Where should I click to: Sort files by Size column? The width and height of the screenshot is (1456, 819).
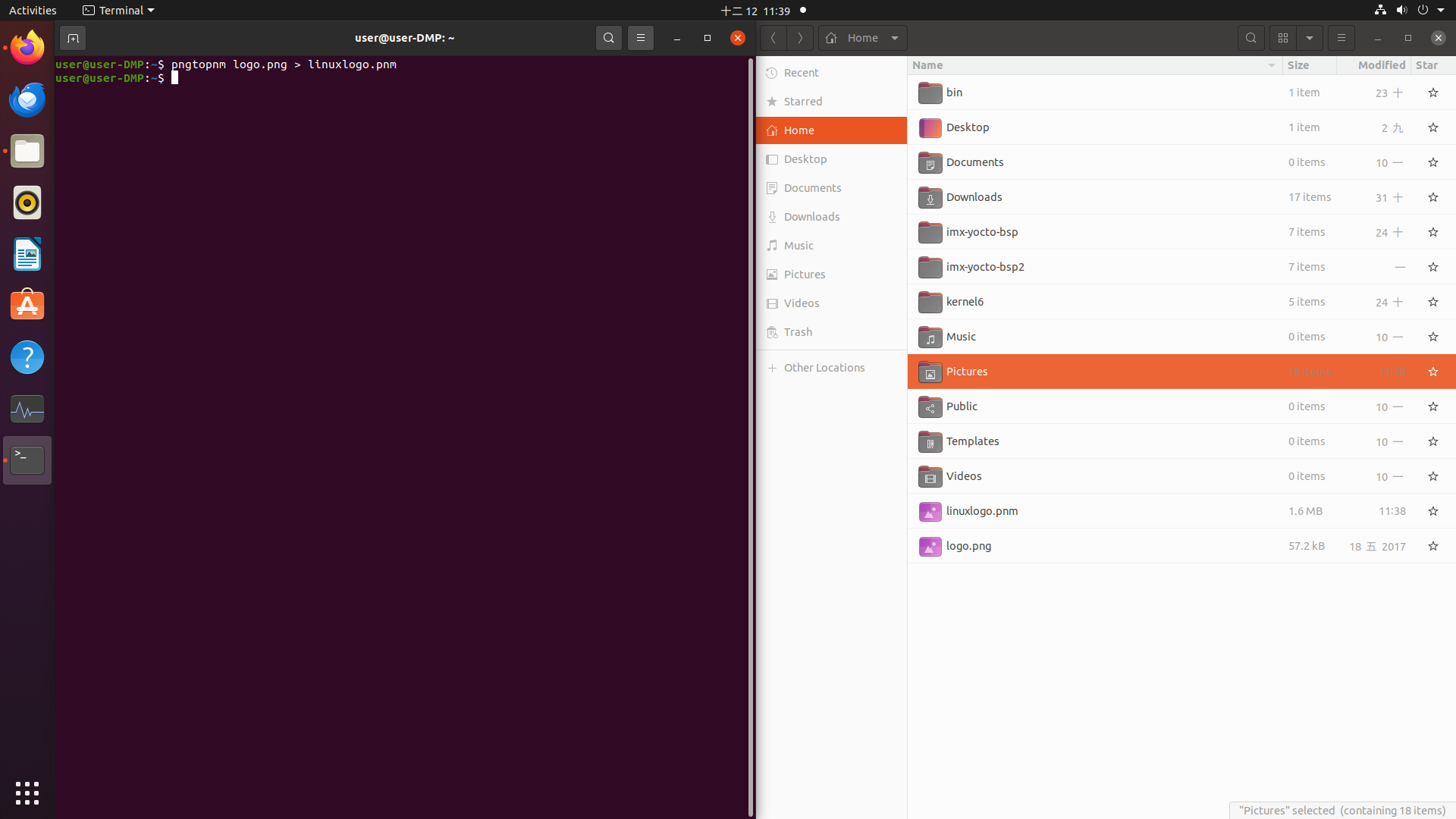point(1309,65)
